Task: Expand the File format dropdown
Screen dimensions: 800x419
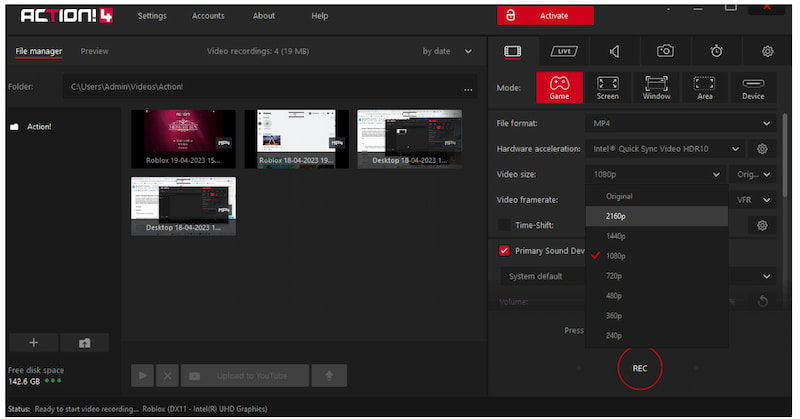Action: [681, 123]
